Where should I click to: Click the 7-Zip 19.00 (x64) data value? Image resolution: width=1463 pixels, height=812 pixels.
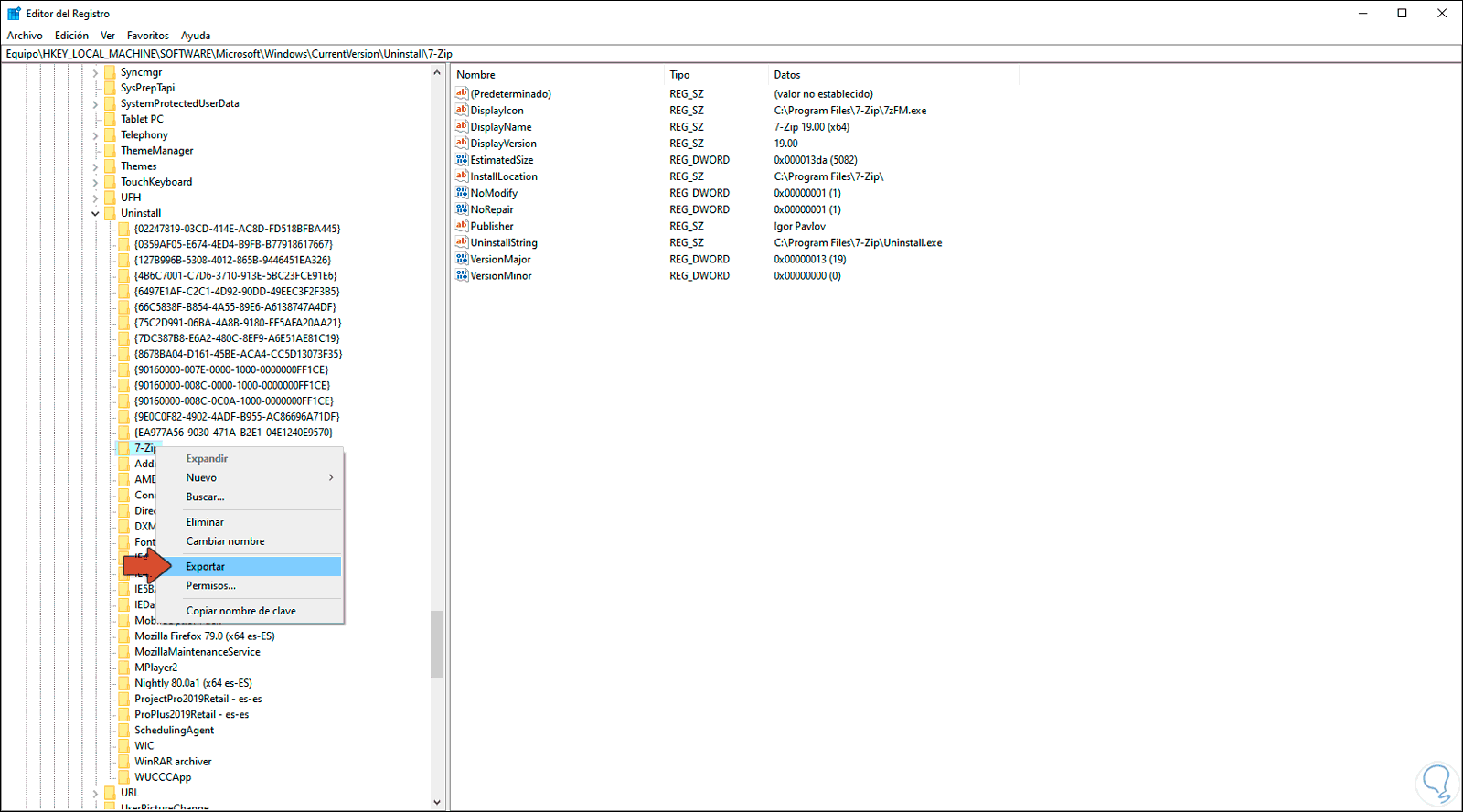[811, 127]
